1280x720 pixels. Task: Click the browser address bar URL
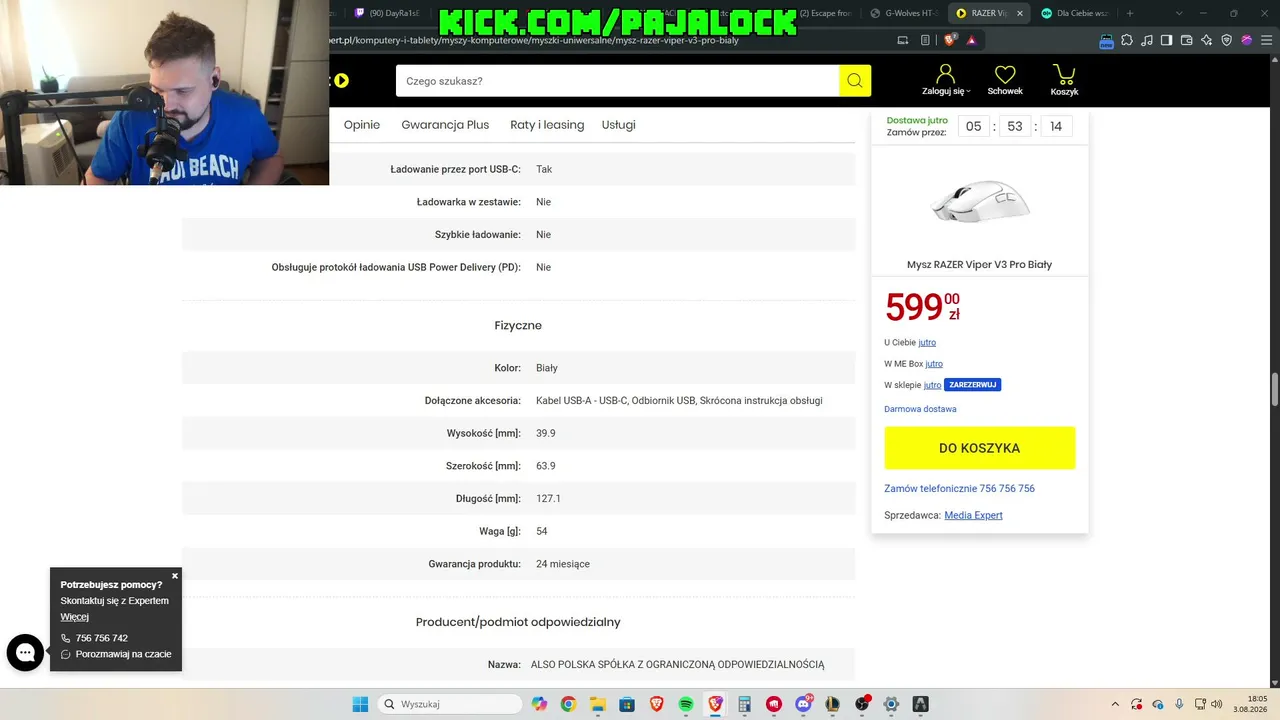tap(533, 40)
